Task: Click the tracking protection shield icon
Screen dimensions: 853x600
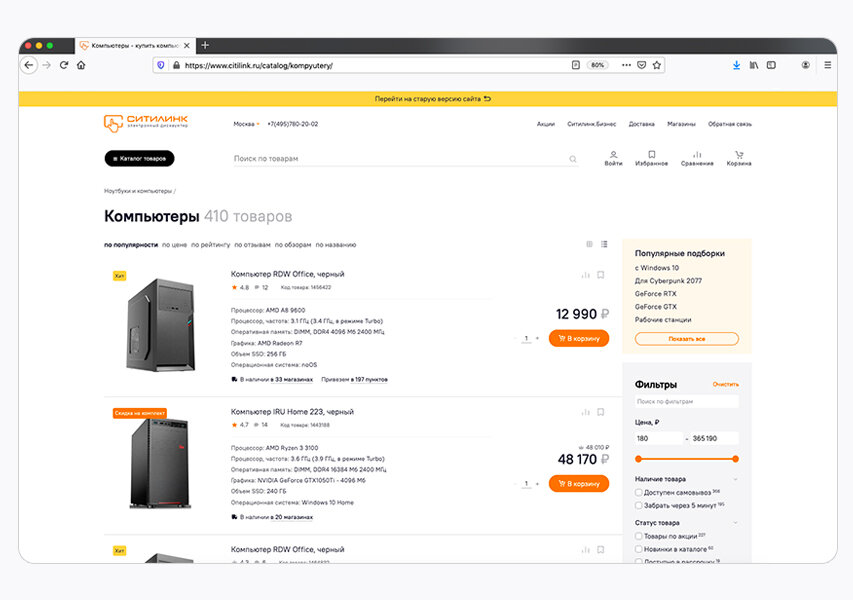Action: point(160,65)
